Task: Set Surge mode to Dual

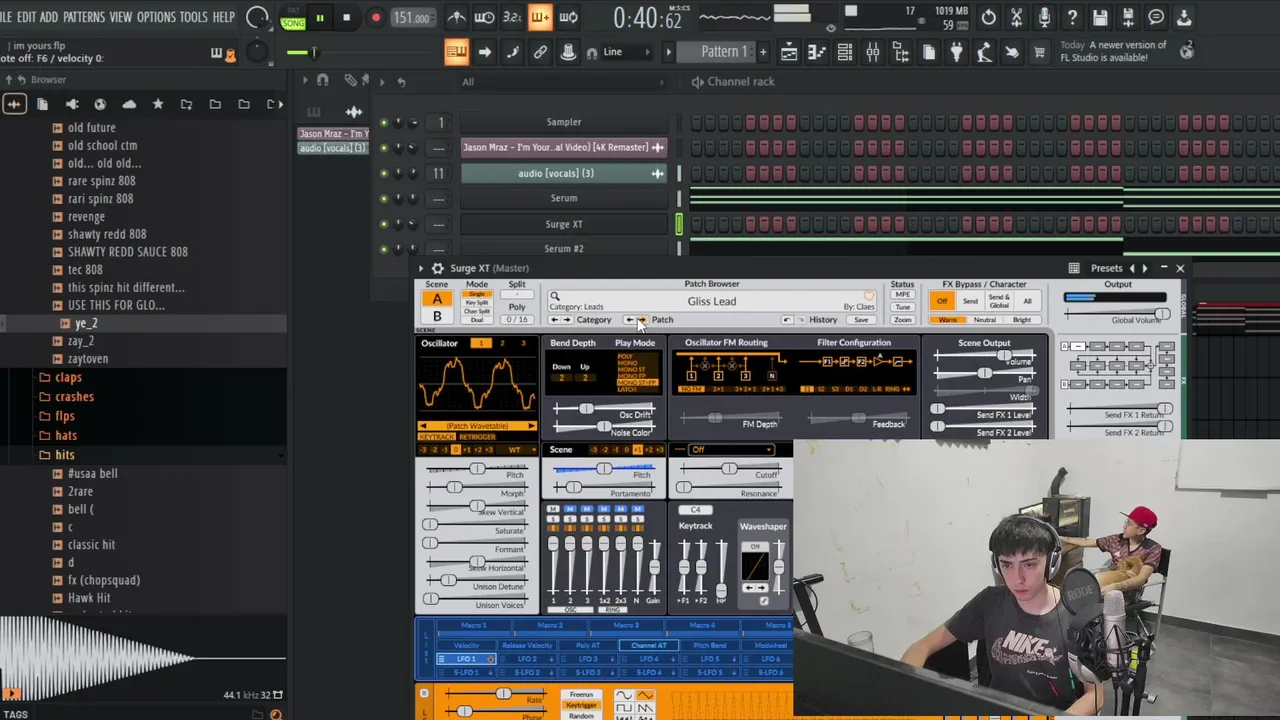Action: pos(477,319)
